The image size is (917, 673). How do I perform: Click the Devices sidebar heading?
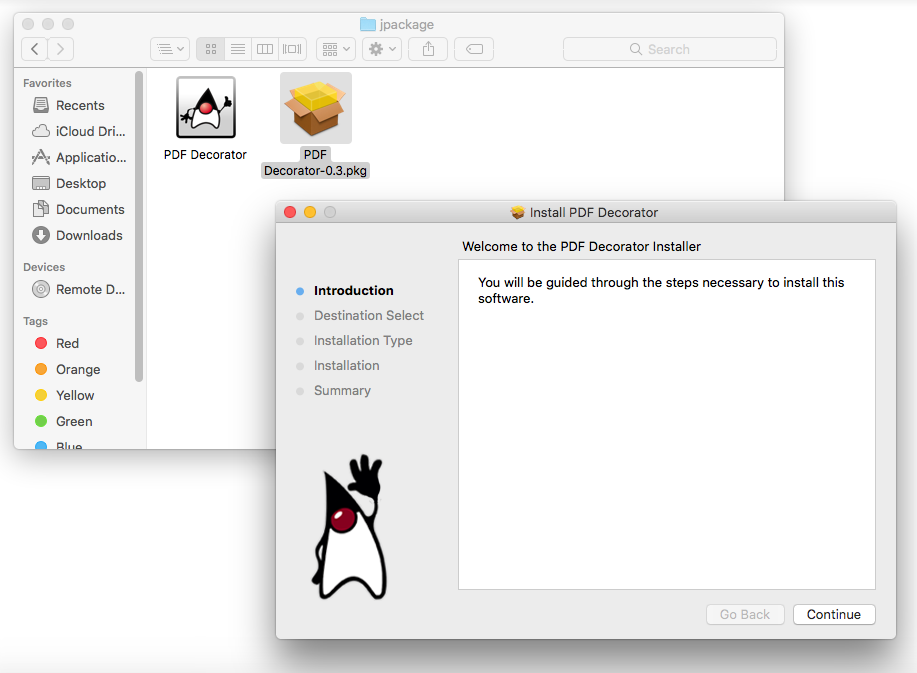(x=44, y=267)
